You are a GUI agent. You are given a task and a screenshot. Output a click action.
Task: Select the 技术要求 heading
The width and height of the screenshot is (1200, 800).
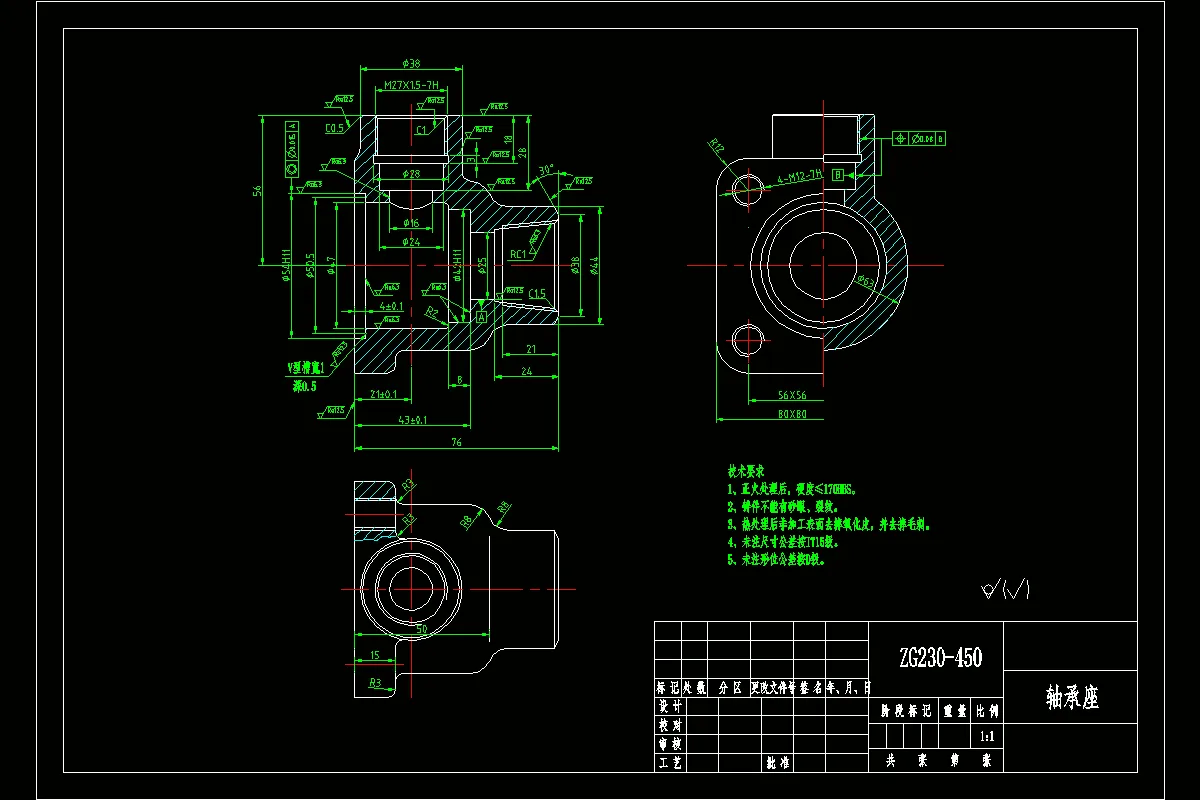pyautogui.click(x=746, y=471)
